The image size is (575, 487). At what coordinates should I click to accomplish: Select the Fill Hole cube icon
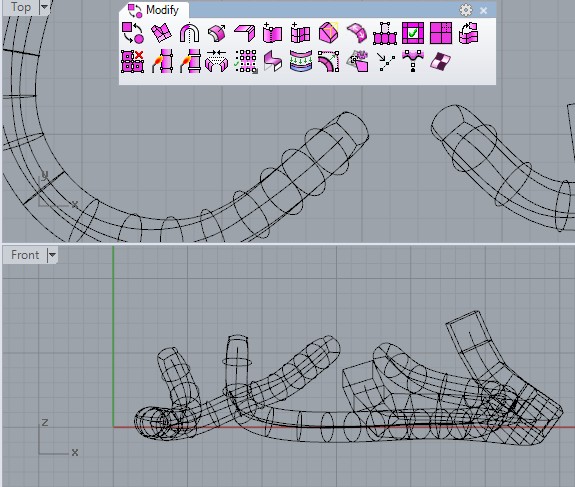coord(329,33)
